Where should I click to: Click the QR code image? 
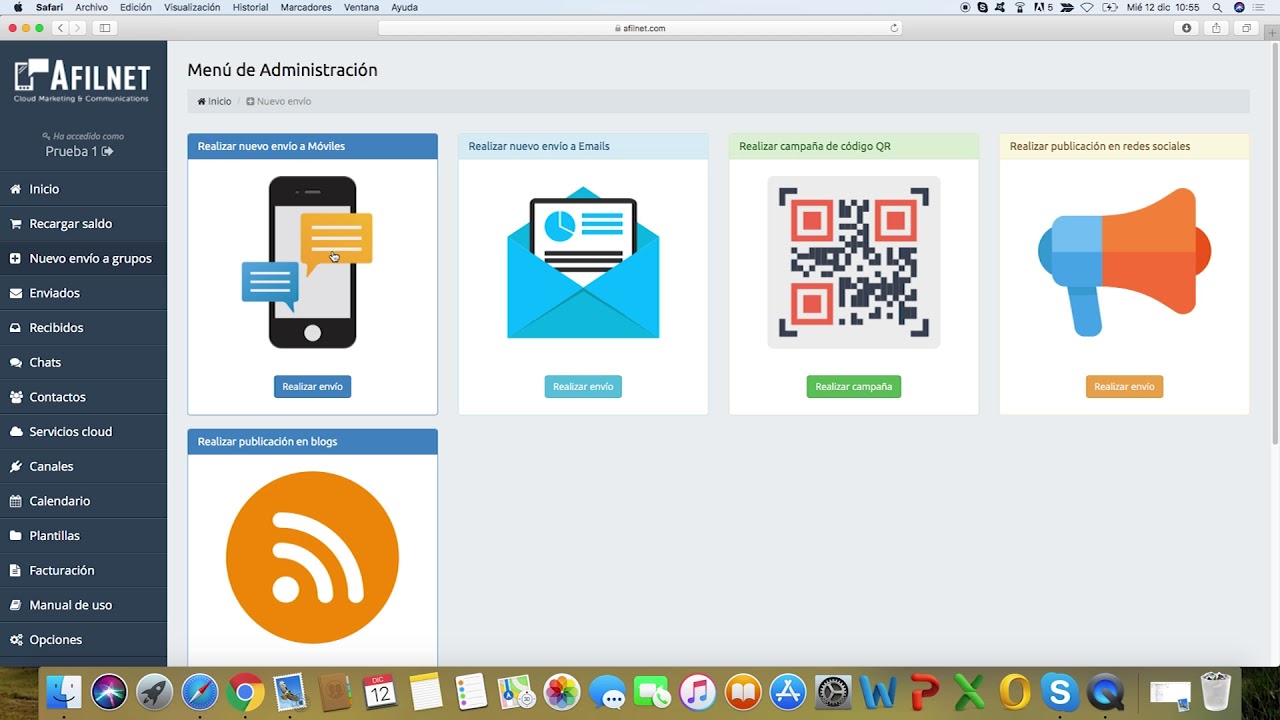[854, 262]
